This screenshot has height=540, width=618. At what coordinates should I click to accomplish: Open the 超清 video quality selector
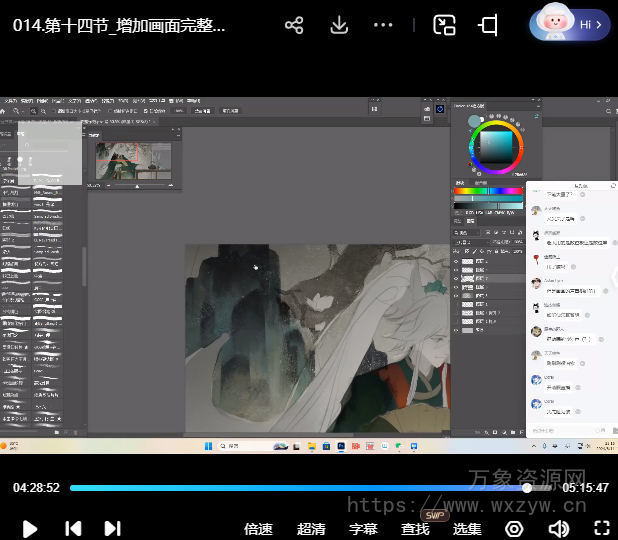click(311, 529)
